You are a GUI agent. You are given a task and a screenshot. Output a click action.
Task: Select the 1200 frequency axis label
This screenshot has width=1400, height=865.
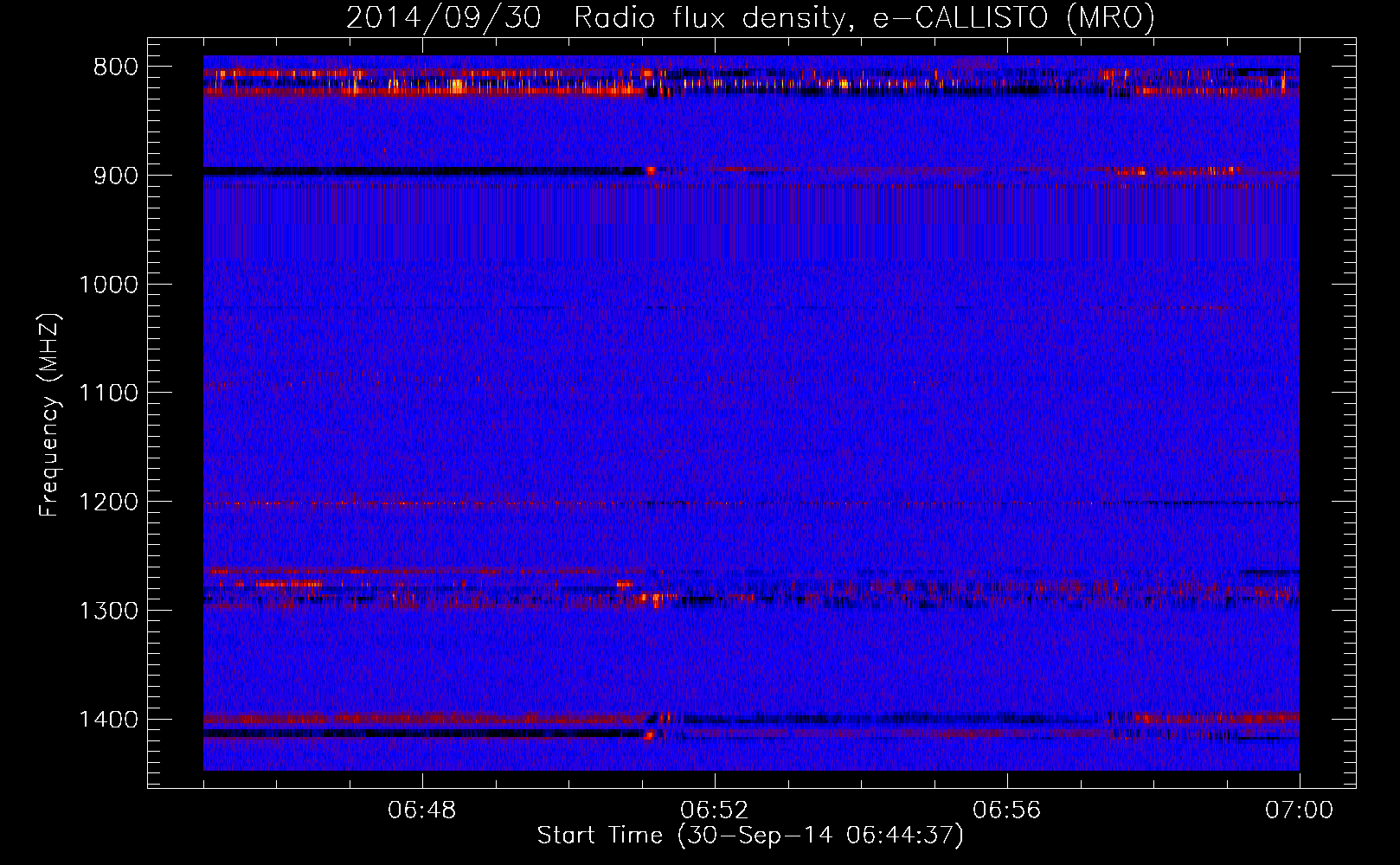108,503
